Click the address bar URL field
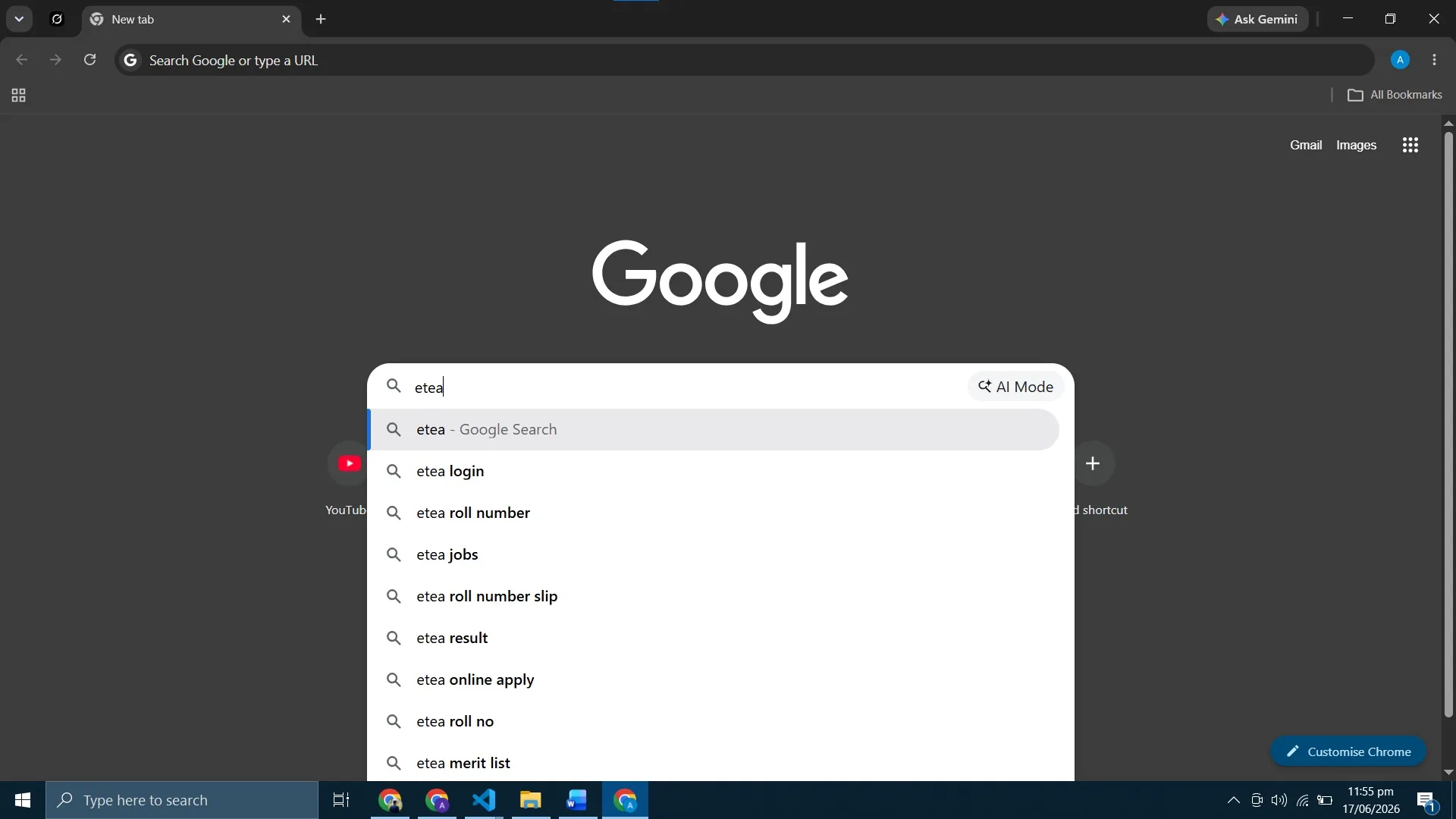The image size is (1456, 819). pos(743,60)
